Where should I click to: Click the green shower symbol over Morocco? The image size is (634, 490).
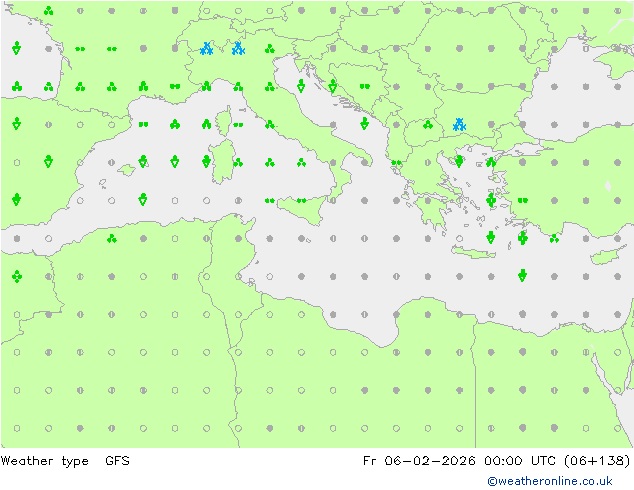[x=17, y=277]
